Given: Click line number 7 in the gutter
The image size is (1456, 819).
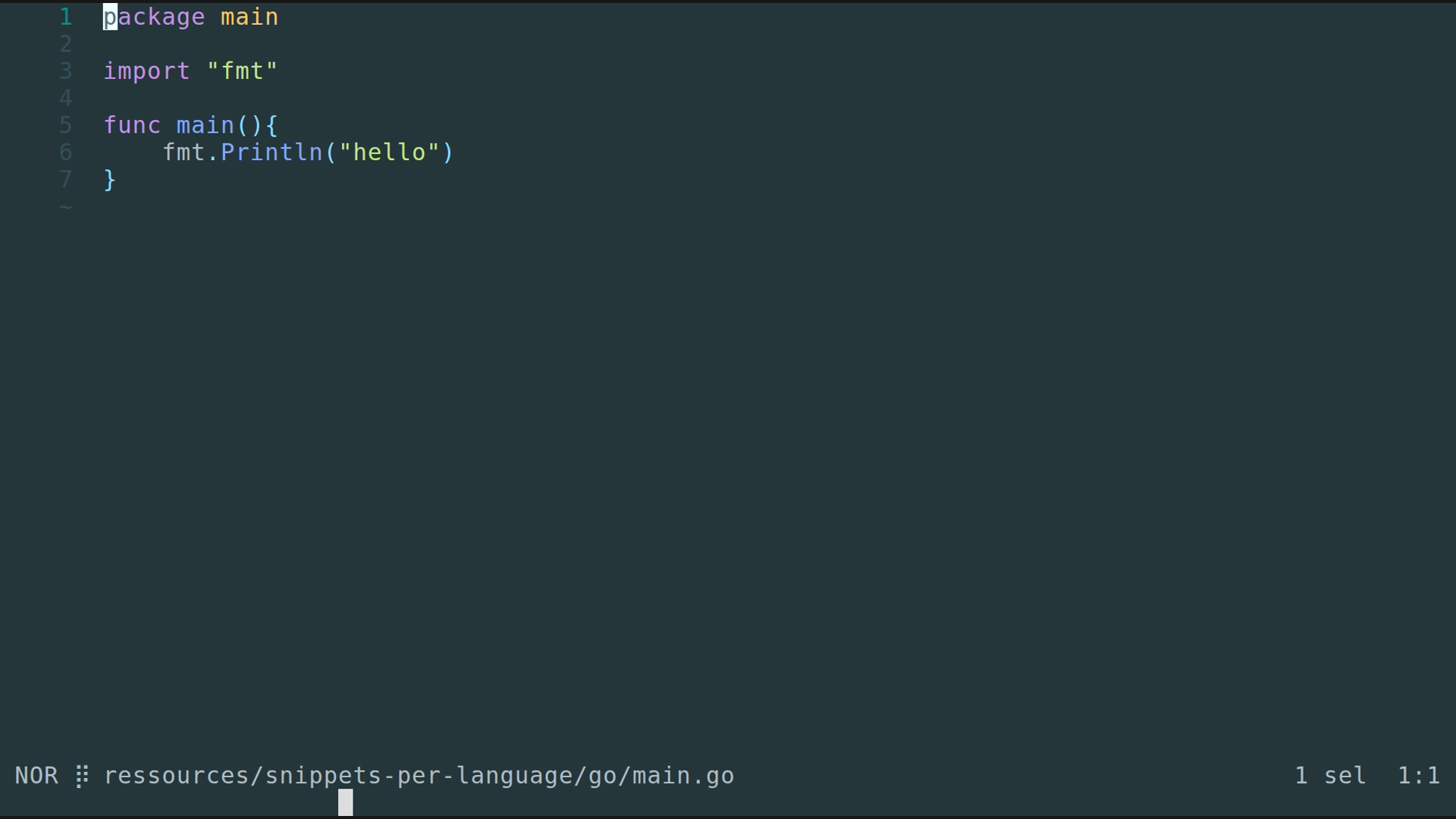Looking at the screenshot, I should click(x=66, y=180).
